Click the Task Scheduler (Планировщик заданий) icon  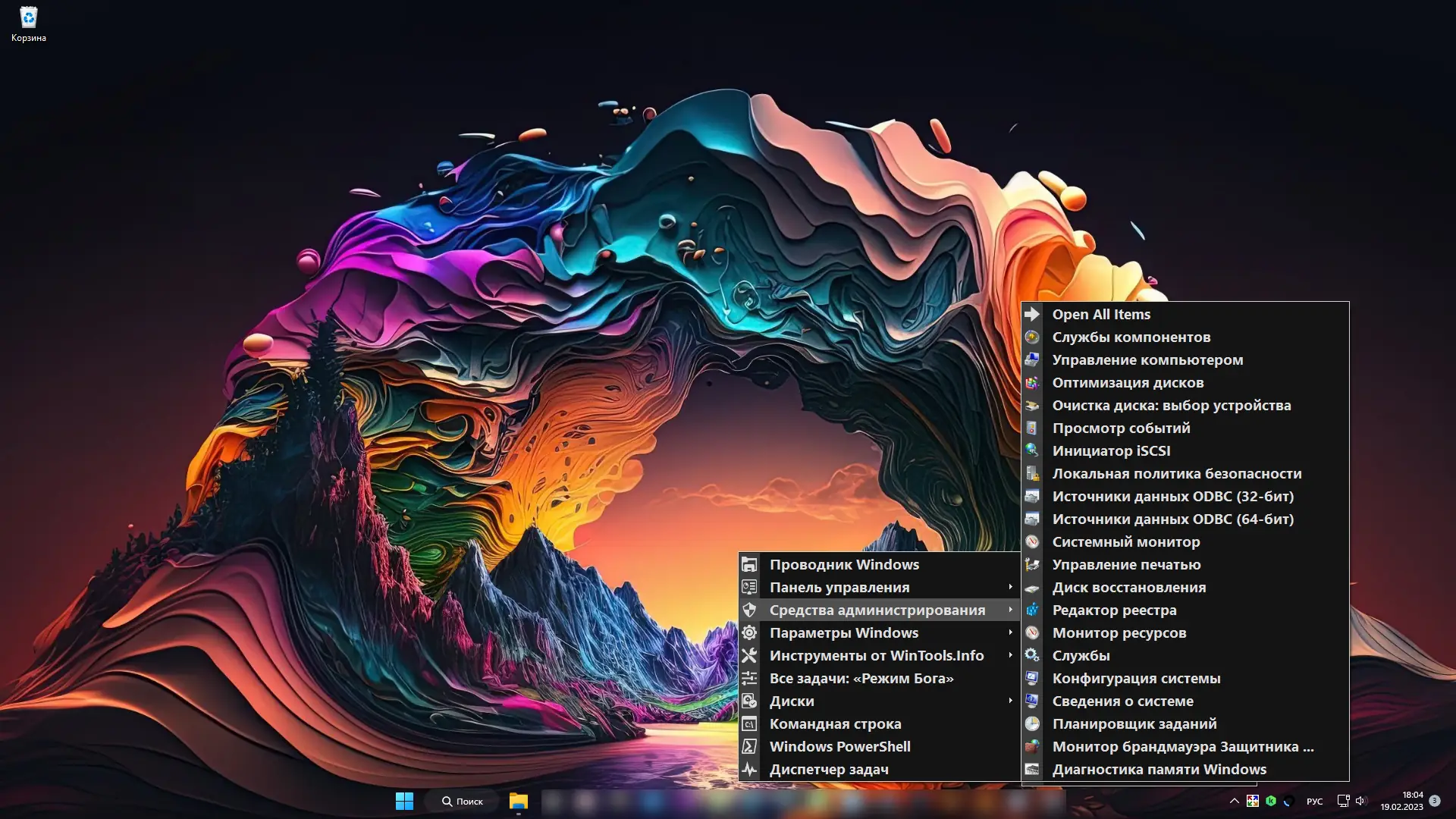coord(1032,723)
